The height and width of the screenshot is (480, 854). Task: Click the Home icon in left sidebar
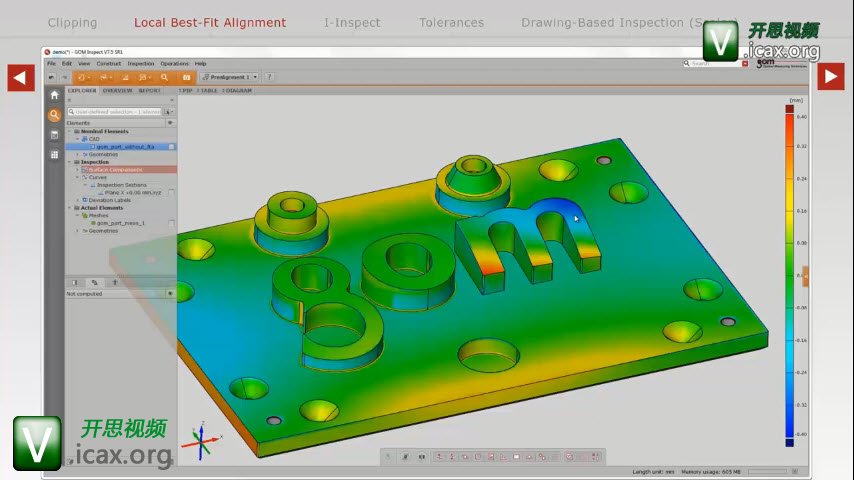point(54,95)
